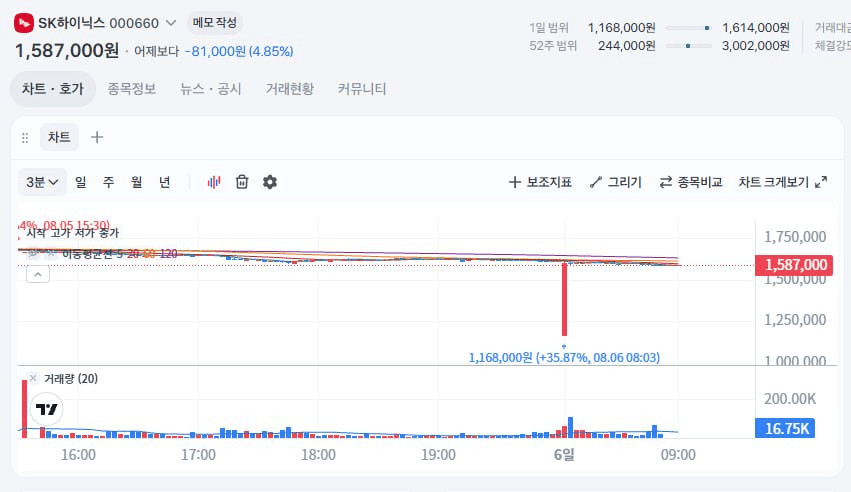
Task: Select the 주 weekly chart interval
Action: pos(109,182)
